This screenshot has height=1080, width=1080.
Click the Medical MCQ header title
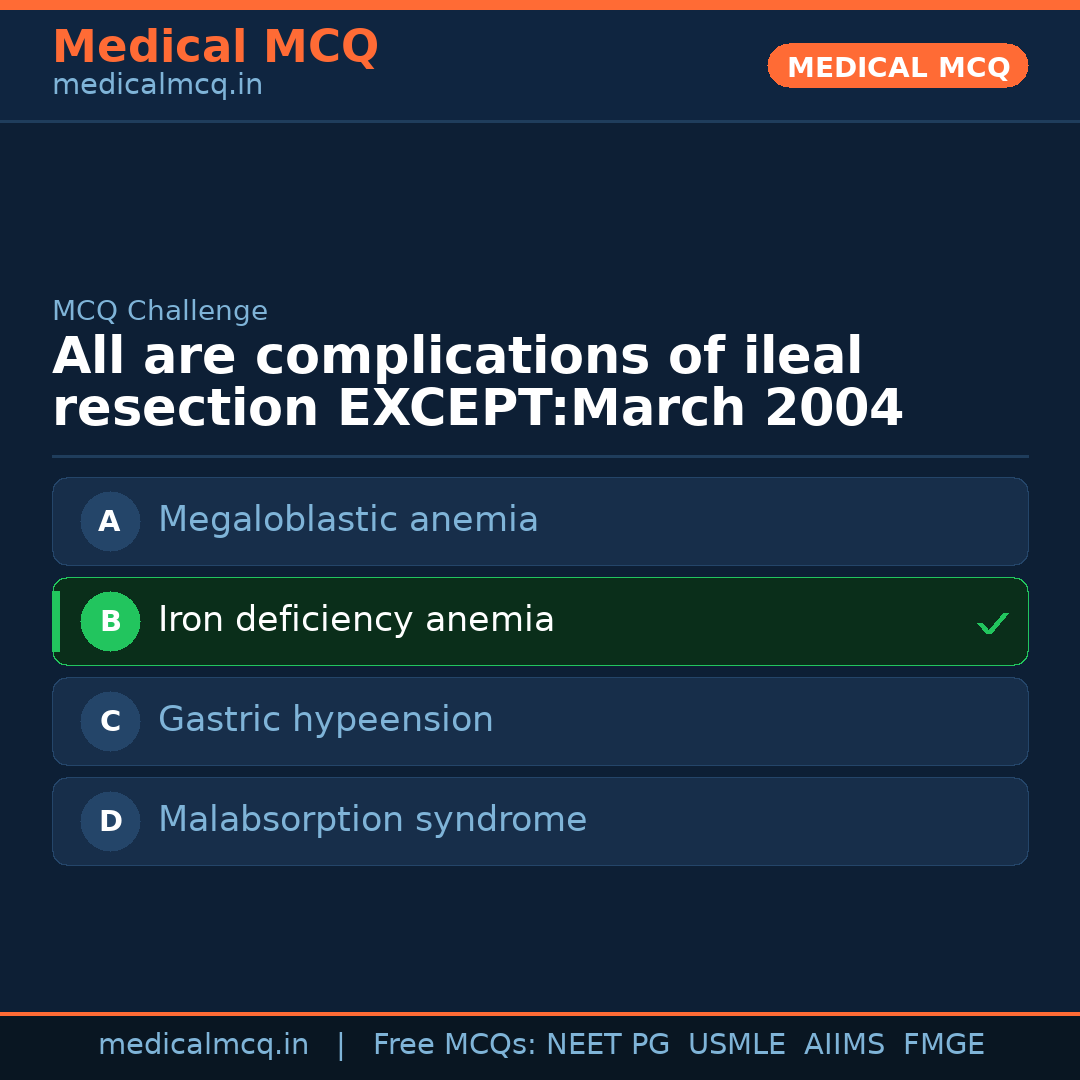click(215, 47)
